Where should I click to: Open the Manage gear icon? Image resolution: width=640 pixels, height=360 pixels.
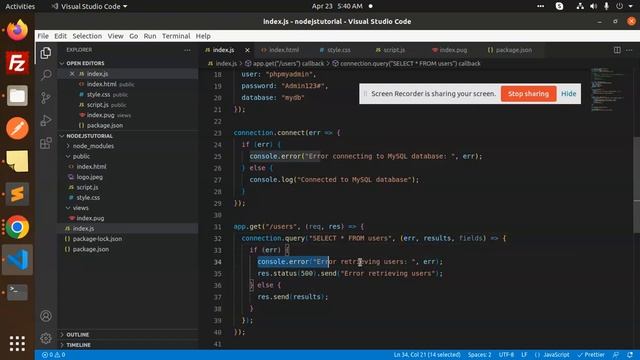coord(46,338)
